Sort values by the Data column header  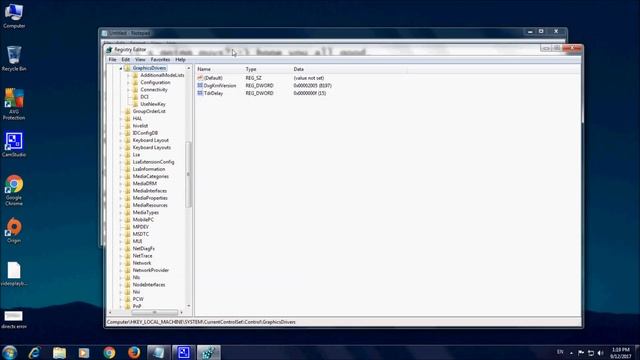(349, 69)
